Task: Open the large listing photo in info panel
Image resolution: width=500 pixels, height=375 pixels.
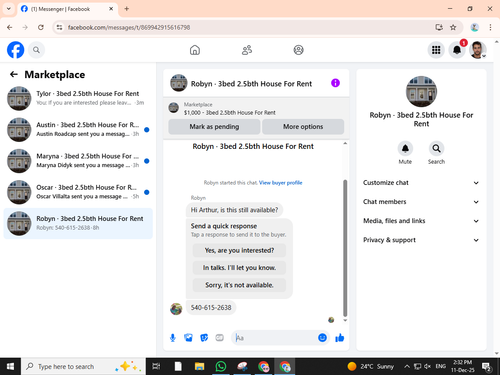Action: (421, 91)
